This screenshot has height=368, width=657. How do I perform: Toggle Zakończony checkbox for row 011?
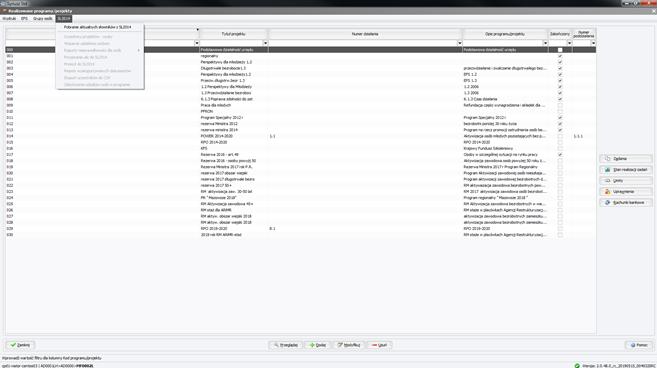click(x=560, y=117)
